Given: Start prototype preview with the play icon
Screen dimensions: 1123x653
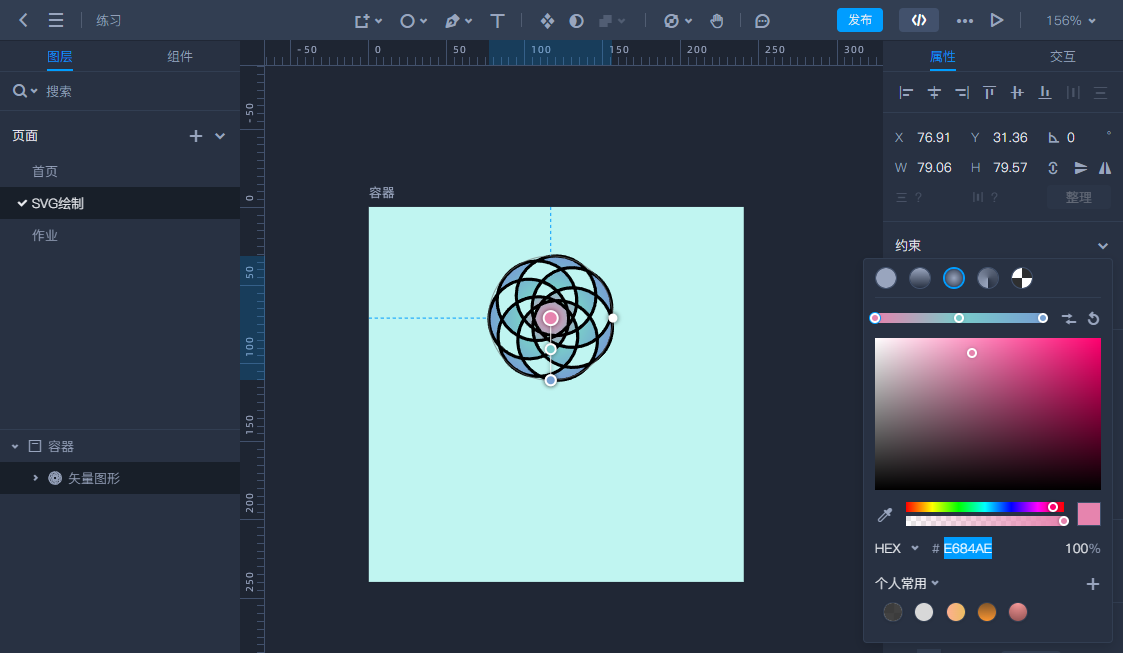Looking at the screenshot, I should (995, 20).
